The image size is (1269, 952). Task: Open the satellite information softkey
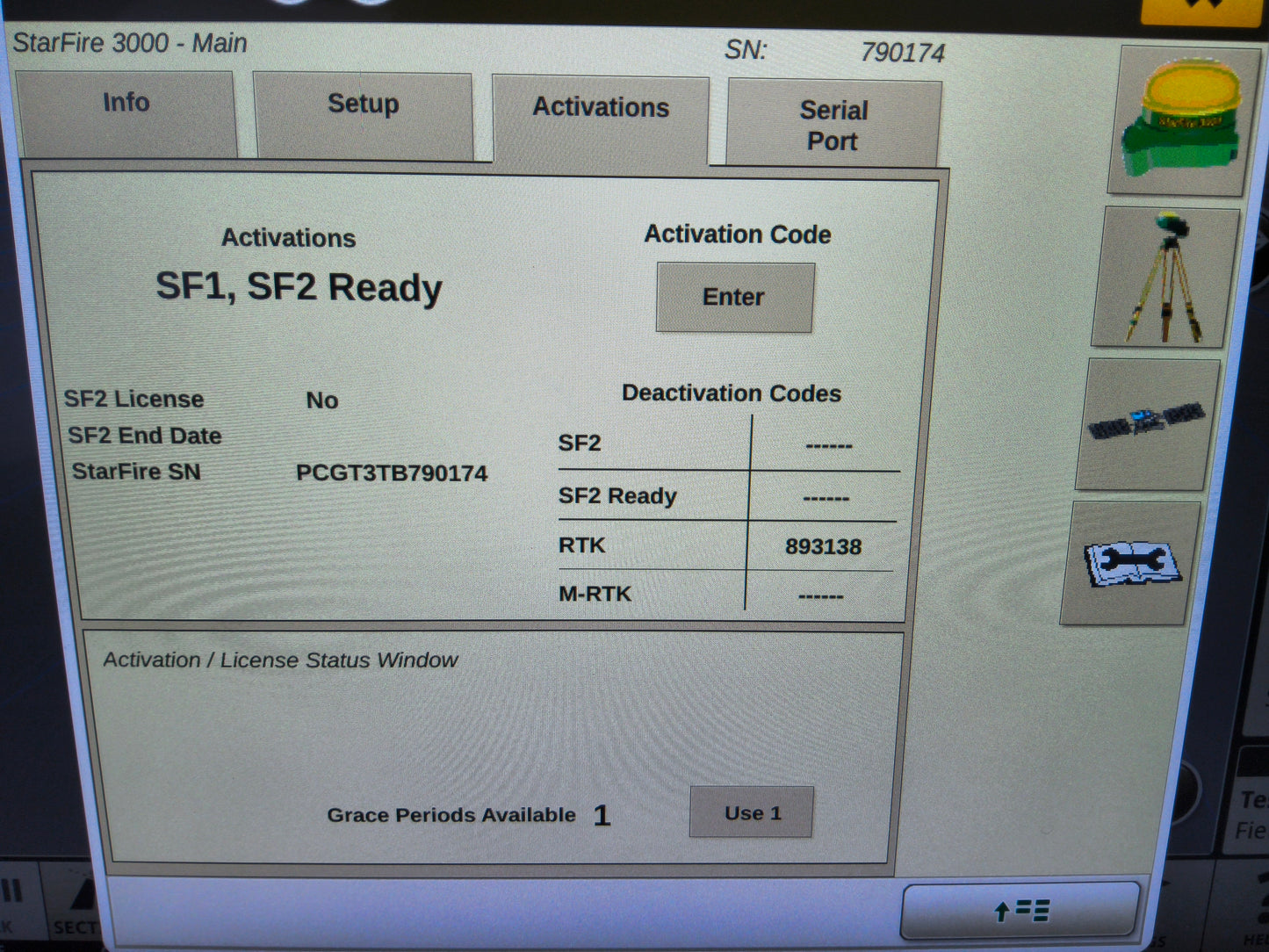[1147, 423]
